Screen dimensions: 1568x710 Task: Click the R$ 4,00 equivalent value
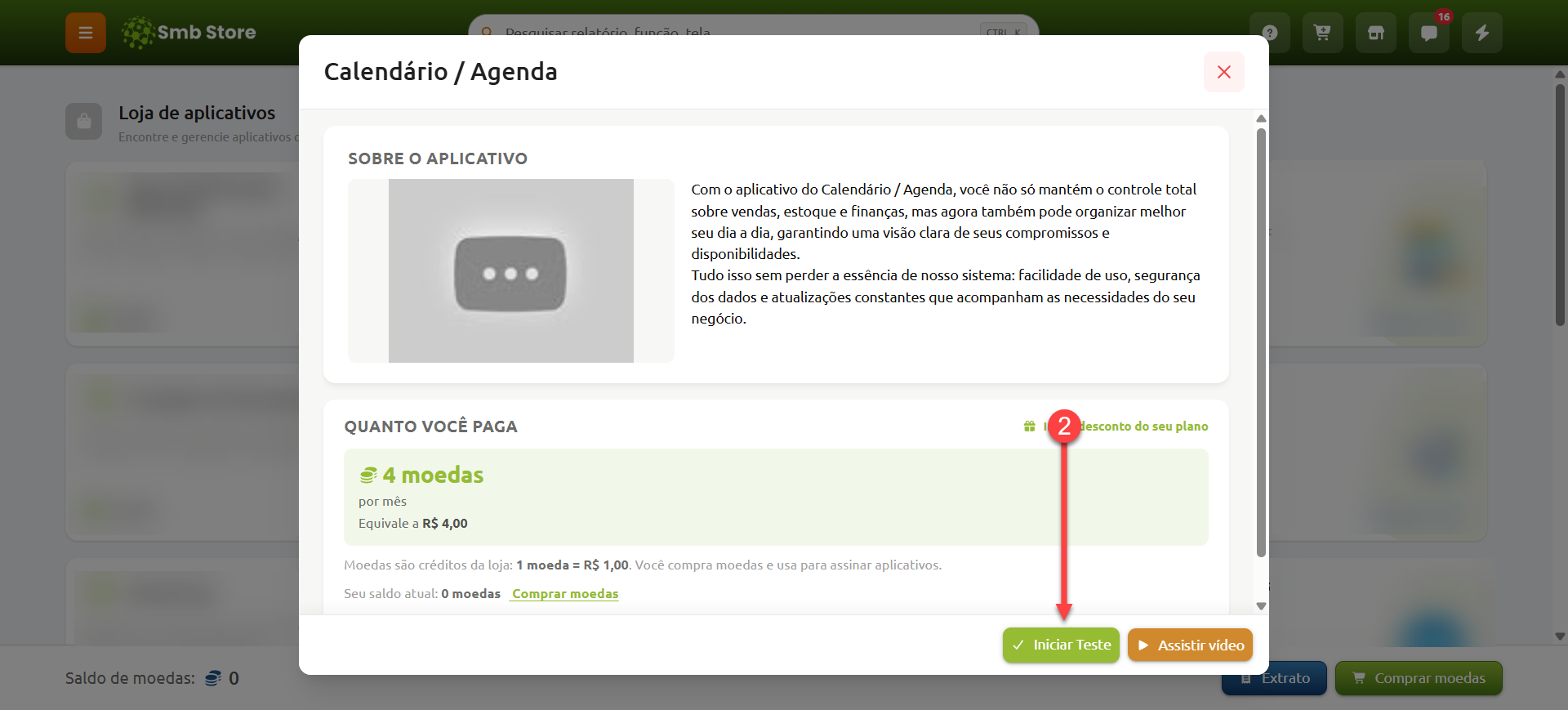(x=445, y=524)
